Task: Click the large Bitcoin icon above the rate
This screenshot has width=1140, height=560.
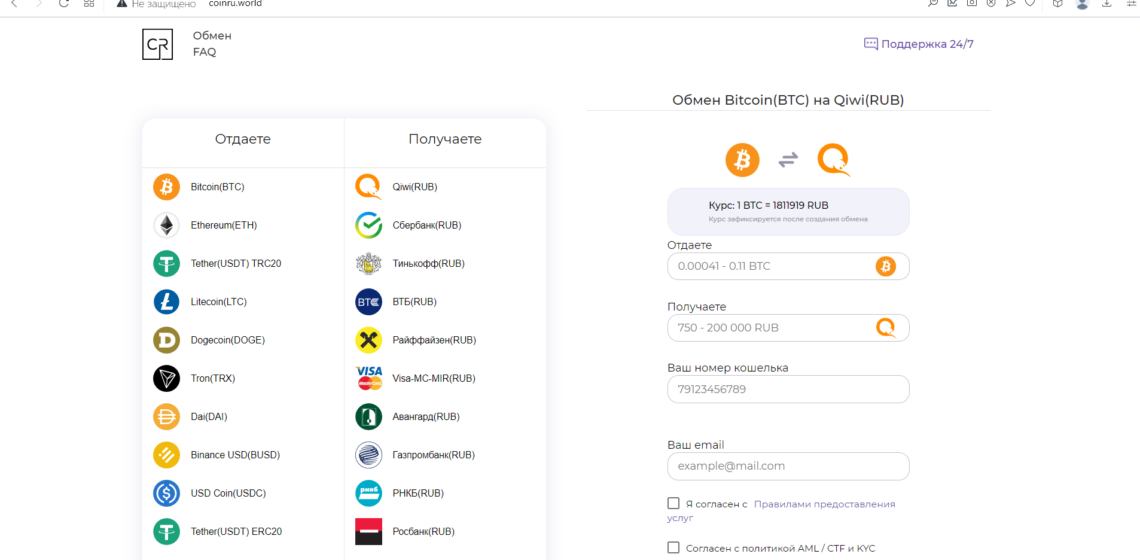Action: tap(742, 160)
